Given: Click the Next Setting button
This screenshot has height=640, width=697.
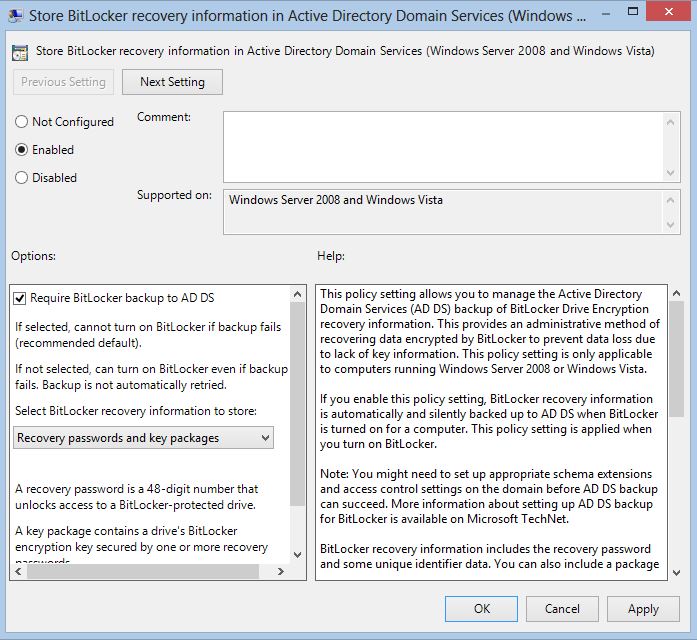Looking at the screenshot, I should coord(172,82).
